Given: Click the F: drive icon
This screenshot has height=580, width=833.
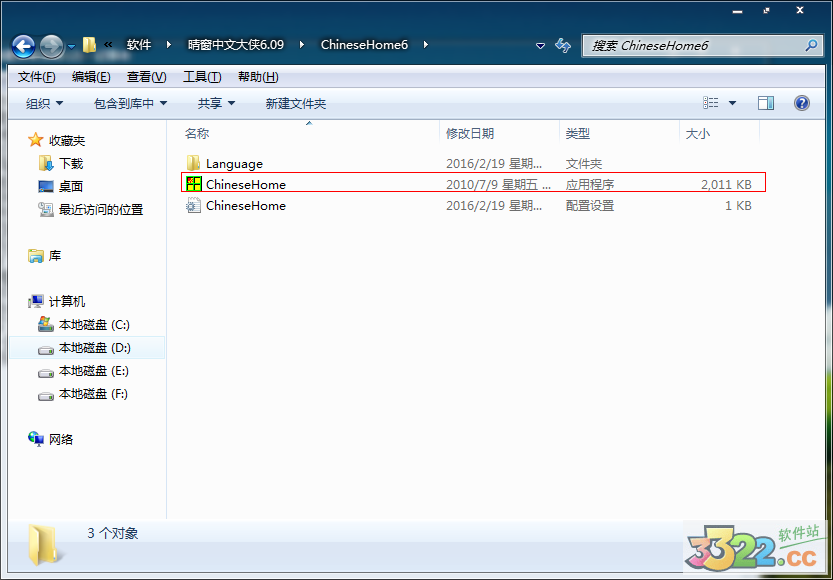Looking at the screenshot, I should pos(46,396).
